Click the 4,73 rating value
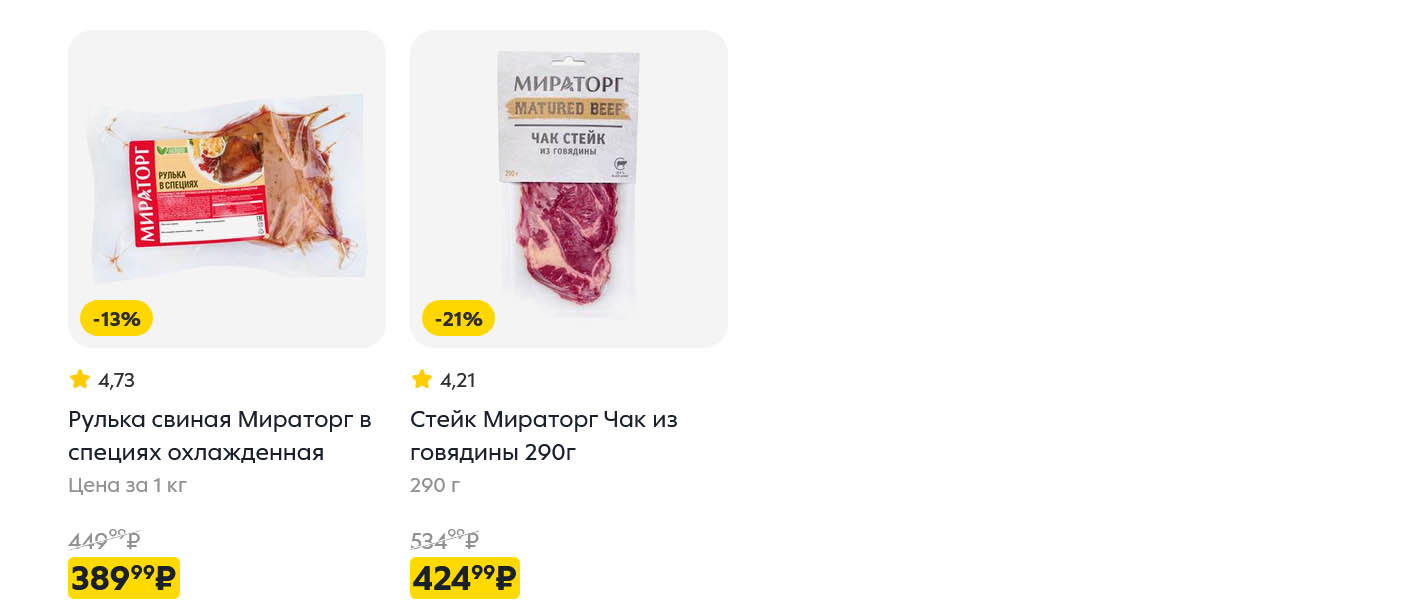The height and width of the screenshot is (609, 1402). tap(116, 380)
